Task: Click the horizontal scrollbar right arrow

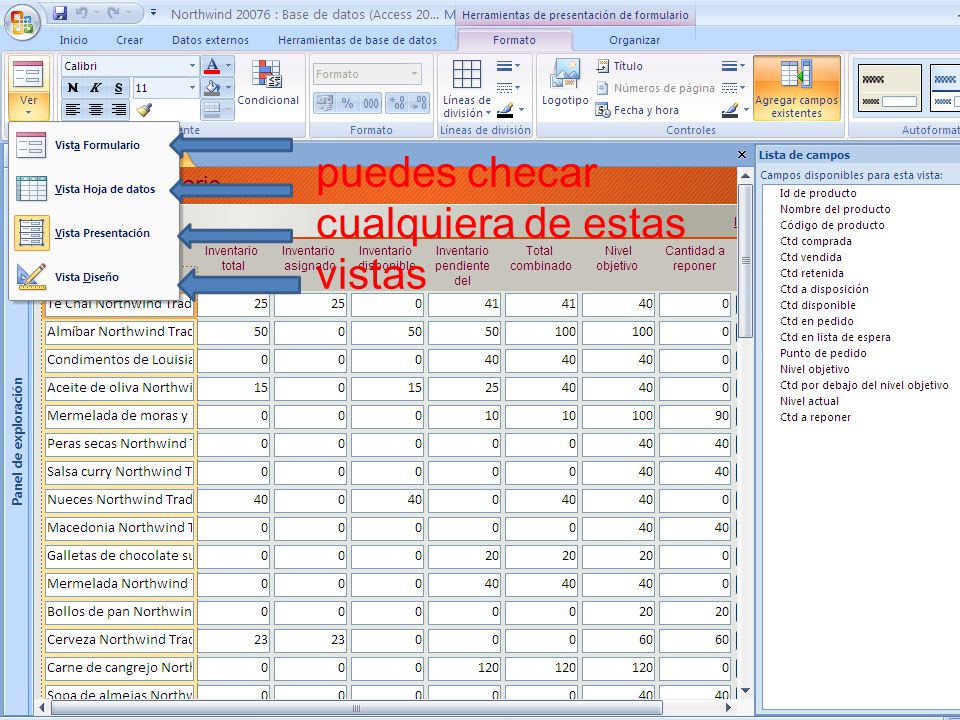Action: click(729, 708)
